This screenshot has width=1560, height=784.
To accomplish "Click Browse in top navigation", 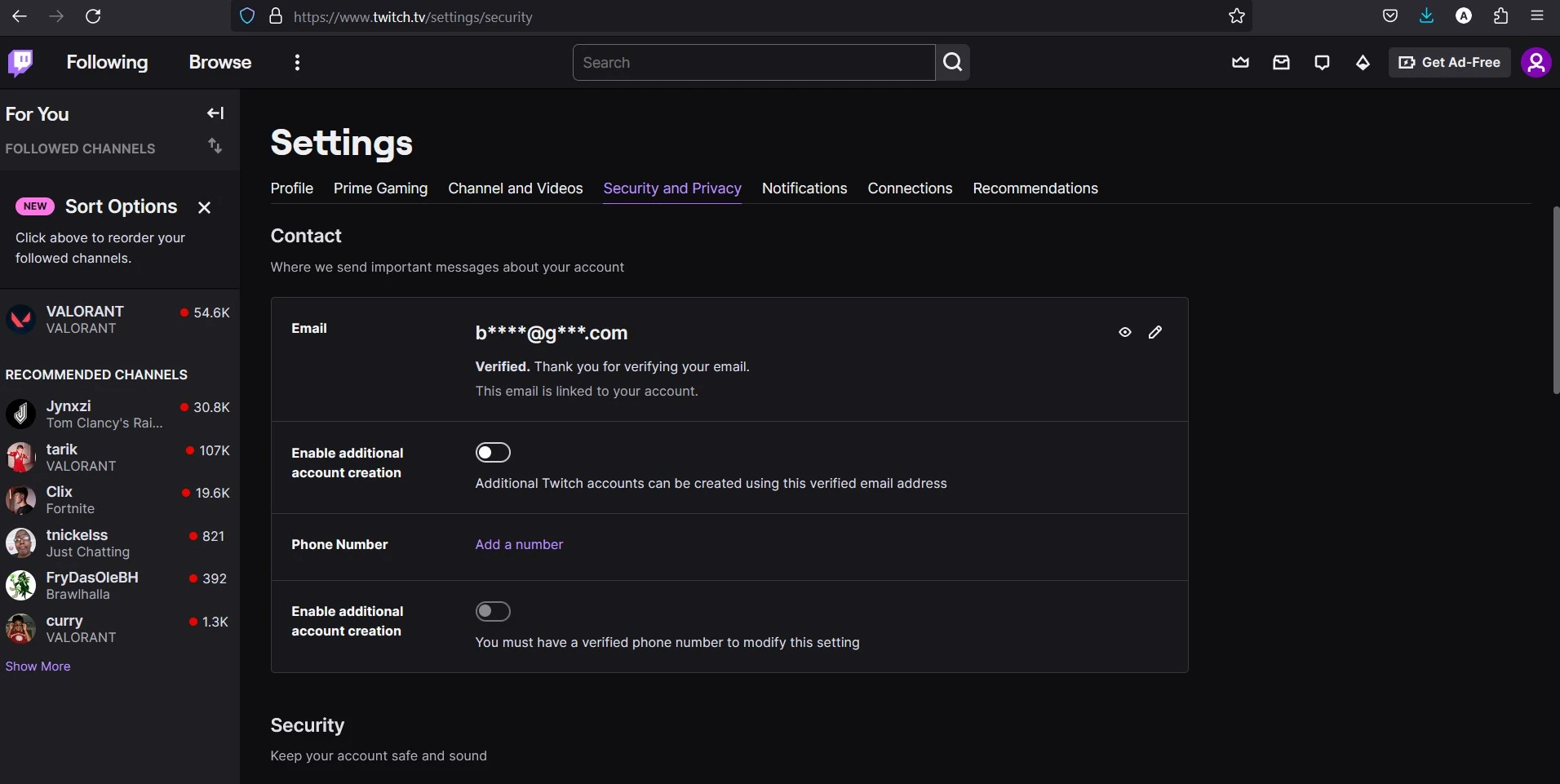I will [220, 63].
